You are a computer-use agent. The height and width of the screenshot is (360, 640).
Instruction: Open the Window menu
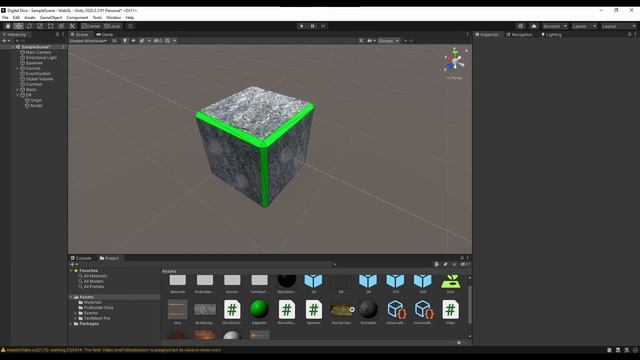click(113, 18)
